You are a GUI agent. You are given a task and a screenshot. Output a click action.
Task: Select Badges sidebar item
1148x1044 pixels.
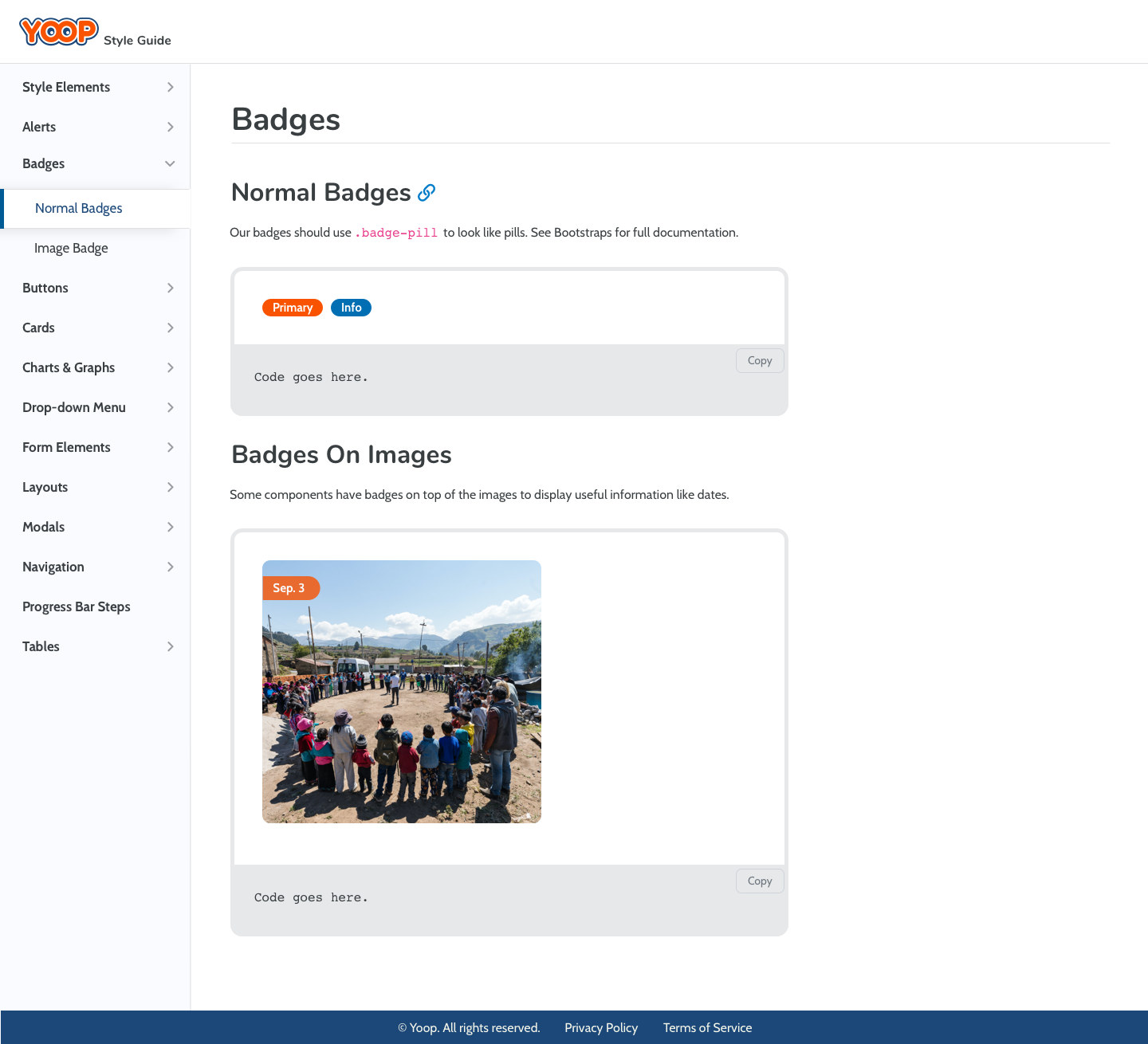pyautogui.click(x=43, y=163)
